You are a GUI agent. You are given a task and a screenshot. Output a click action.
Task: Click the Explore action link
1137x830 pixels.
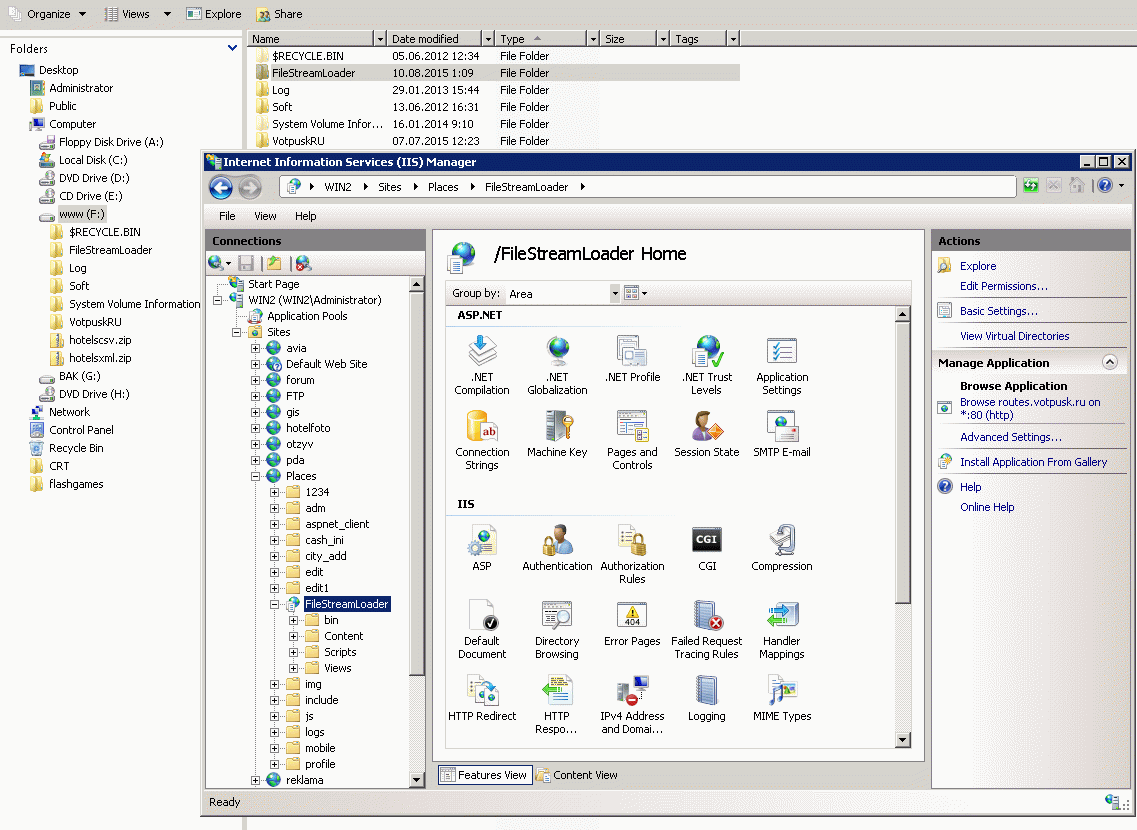(x=977, y=266)
